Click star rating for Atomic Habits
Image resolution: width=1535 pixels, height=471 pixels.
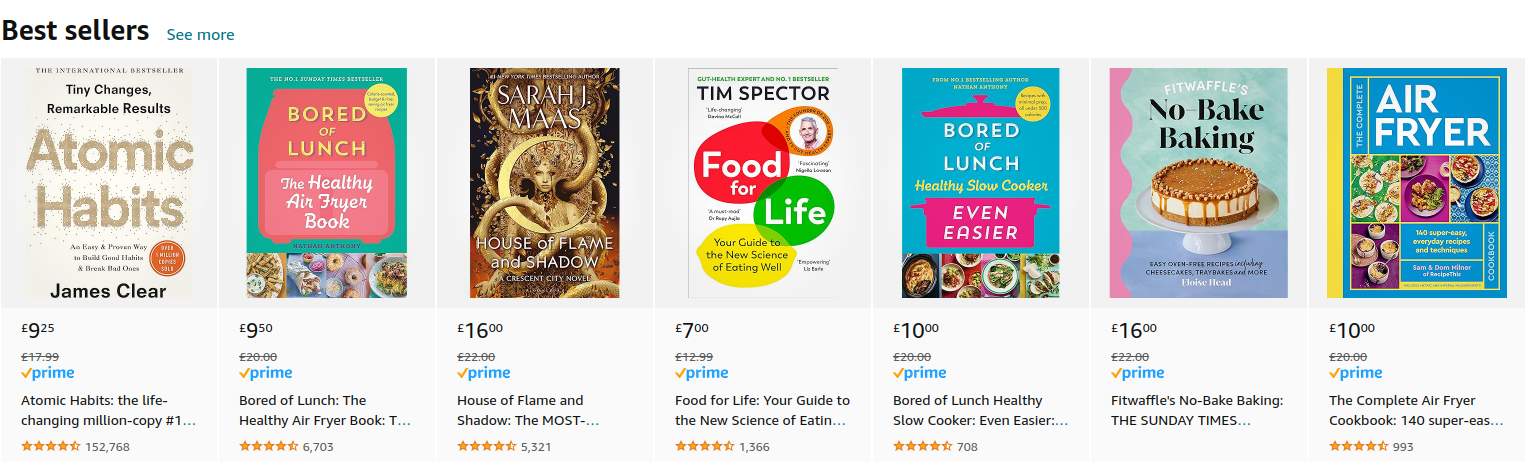click(51, 446)
